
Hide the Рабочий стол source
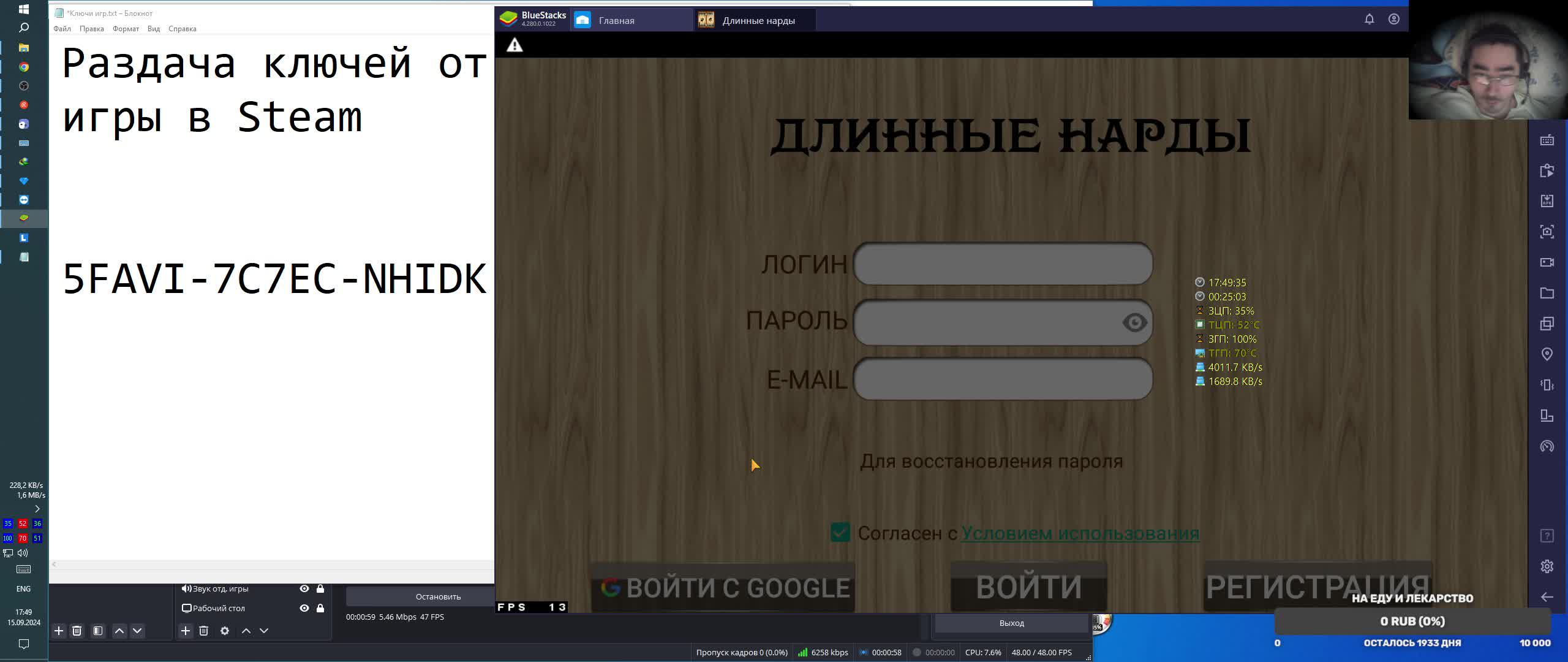(304, 608)
